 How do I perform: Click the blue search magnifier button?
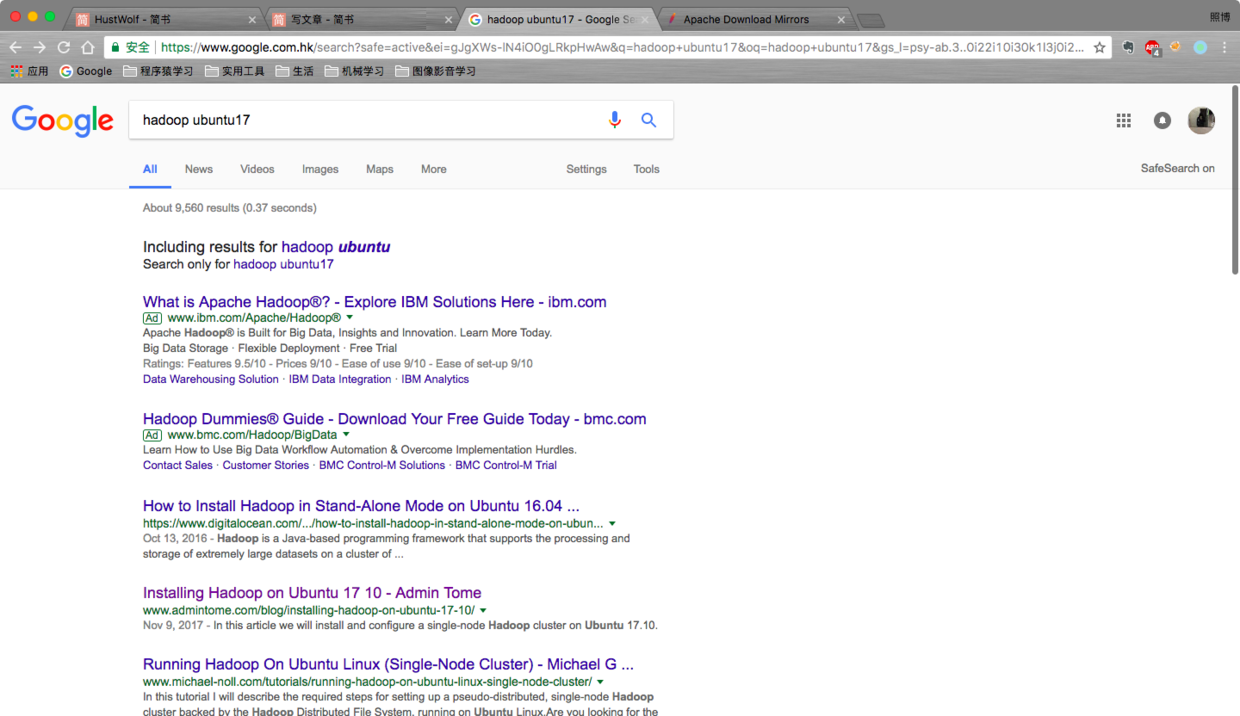pos(649,120)
